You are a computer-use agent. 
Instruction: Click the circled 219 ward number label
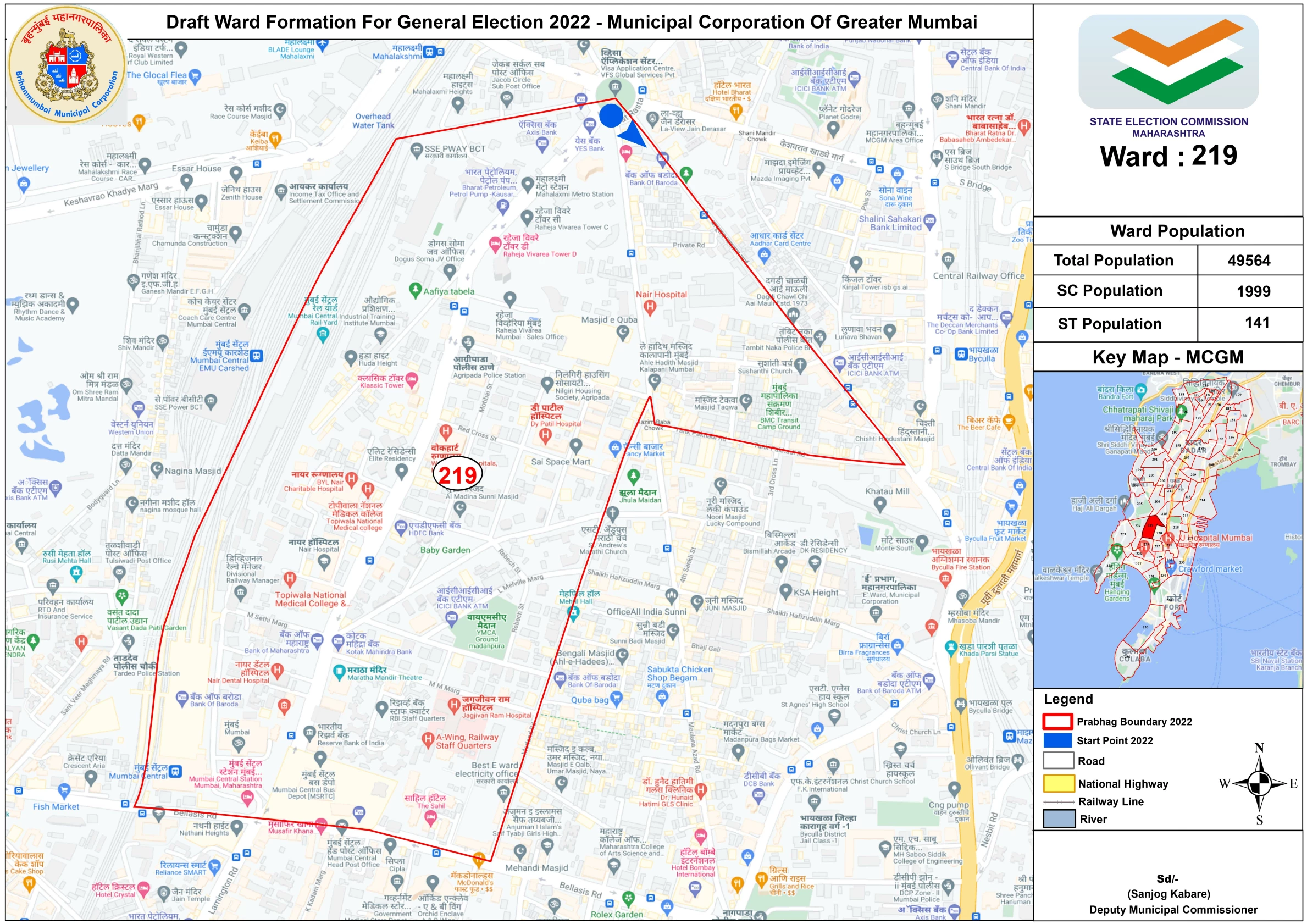(x=457, y=475)
